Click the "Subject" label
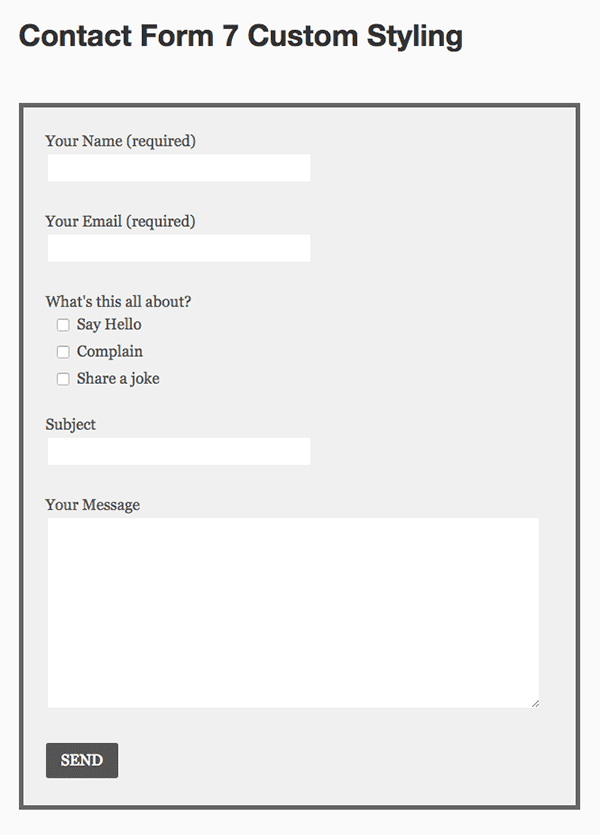 (70, 424)
